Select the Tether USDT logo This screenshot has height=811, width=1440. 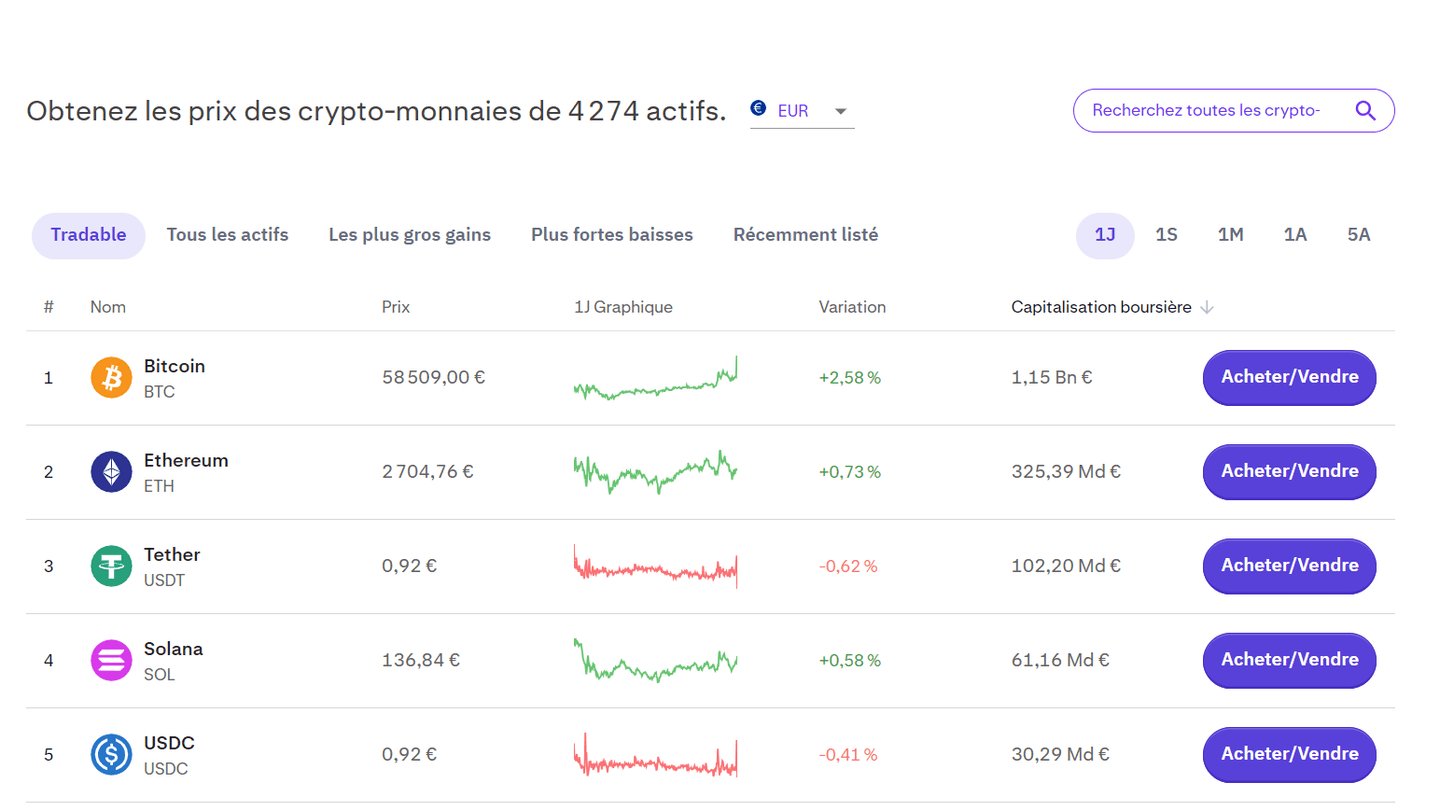[111, 565]
